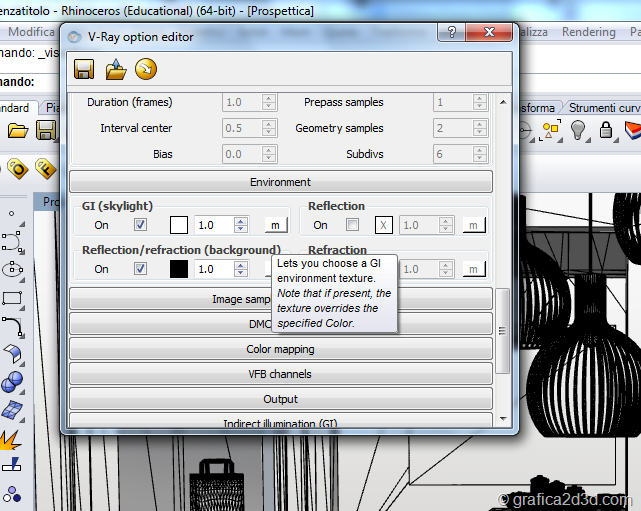Click the GI skylight multiplier field
641x511 pixels.
pos(214,225)
